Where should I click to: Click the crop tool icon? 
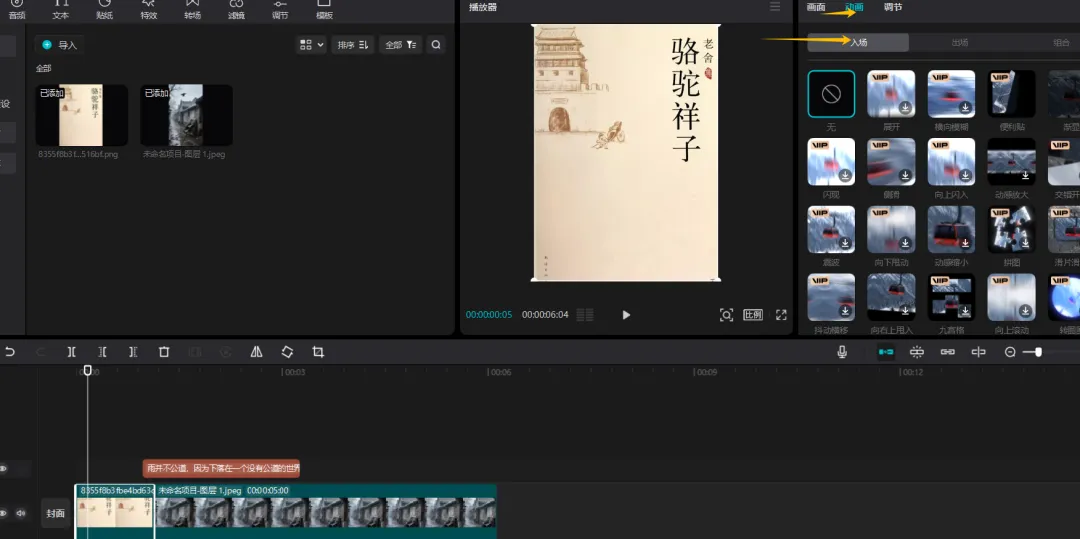tap(318, 352)
